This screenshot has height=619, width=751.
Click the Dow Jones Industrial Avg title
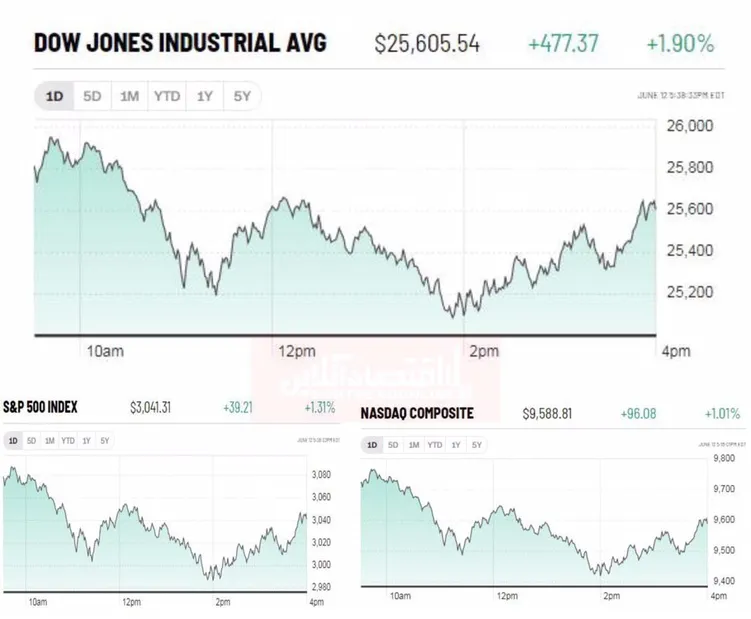coord(180,42)
